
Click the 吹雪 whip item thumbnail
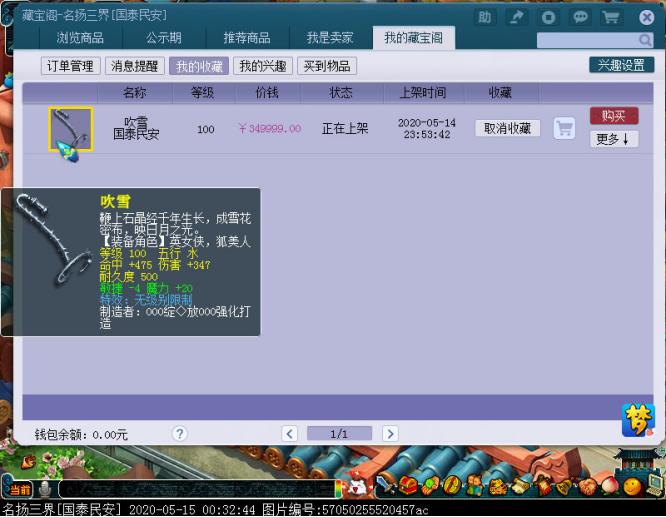pos(71,130)
